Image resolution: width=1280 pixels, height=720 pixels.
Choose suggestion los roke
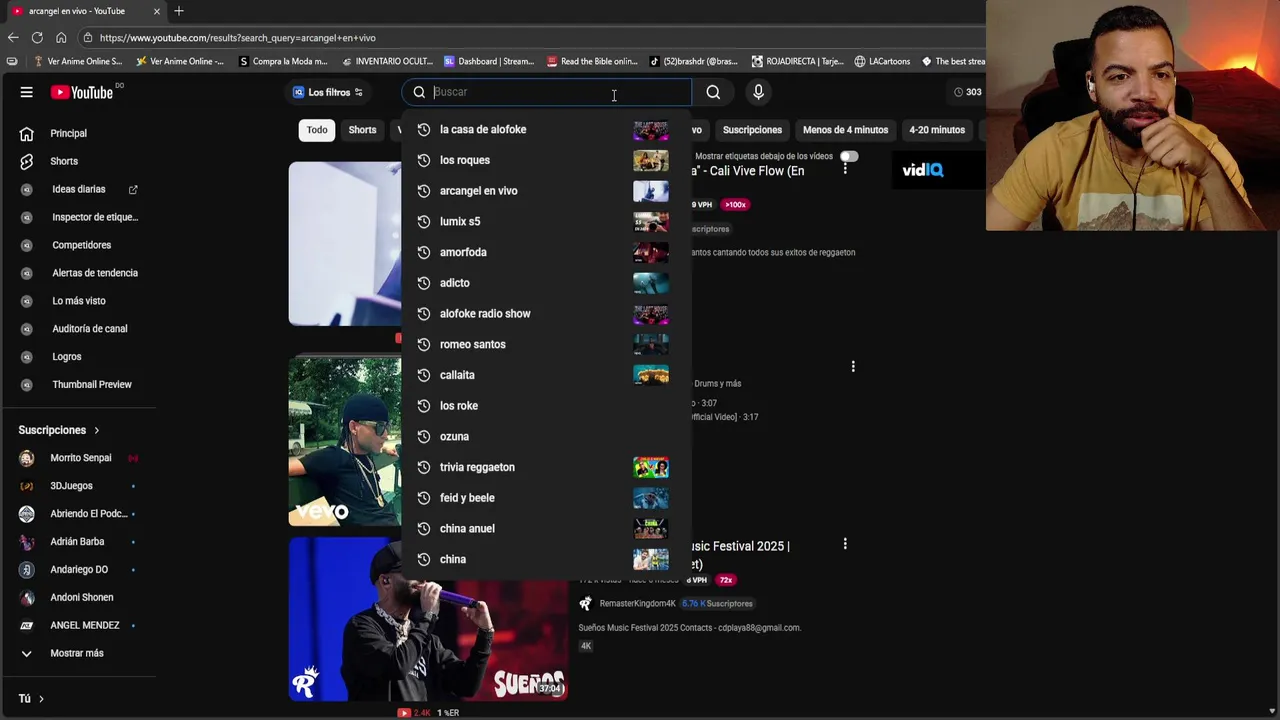[546, 406]
